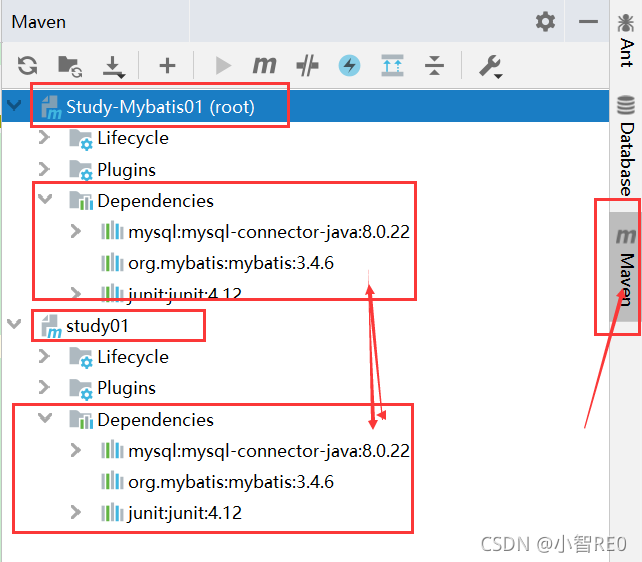Expand mysql-connector-java:8.0.22 under study01
Viewport: 642px width, 562px height.
tap(76, 450)
